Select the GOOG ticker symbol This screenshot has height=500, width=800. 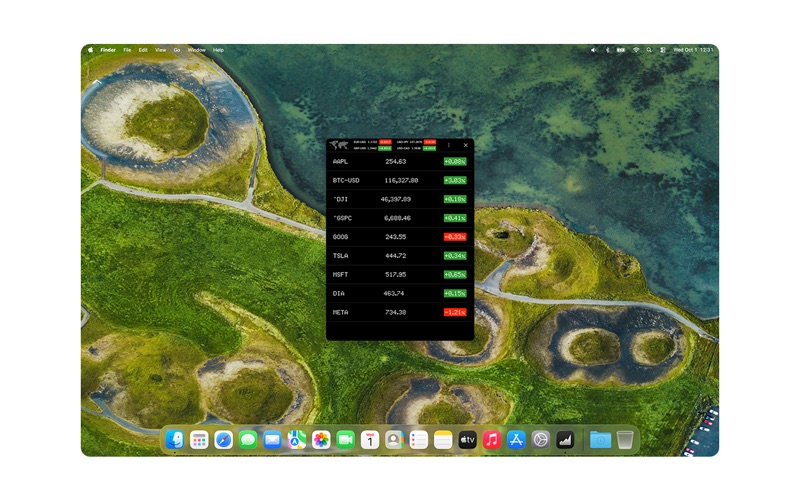(x=340, y=237)
